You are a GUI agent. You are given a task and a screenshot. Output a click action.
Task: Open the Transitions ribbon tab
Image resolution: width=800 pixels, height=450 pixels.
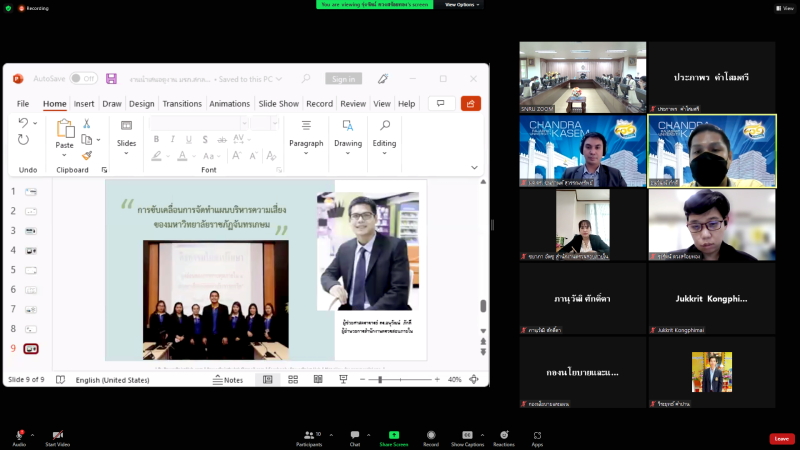click(181, 103)
